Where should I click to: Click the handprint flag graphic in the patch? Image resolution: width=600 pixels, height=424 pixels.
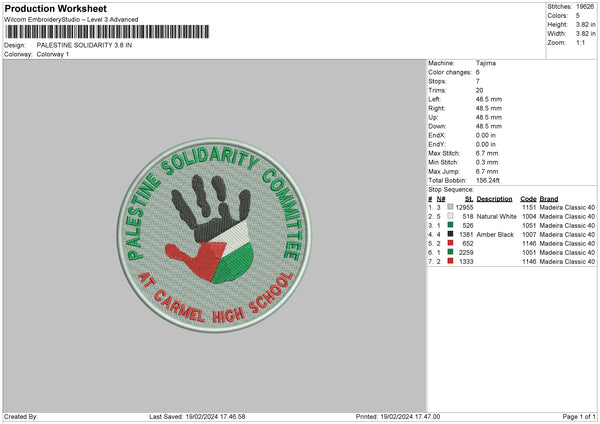pos(209,229)
